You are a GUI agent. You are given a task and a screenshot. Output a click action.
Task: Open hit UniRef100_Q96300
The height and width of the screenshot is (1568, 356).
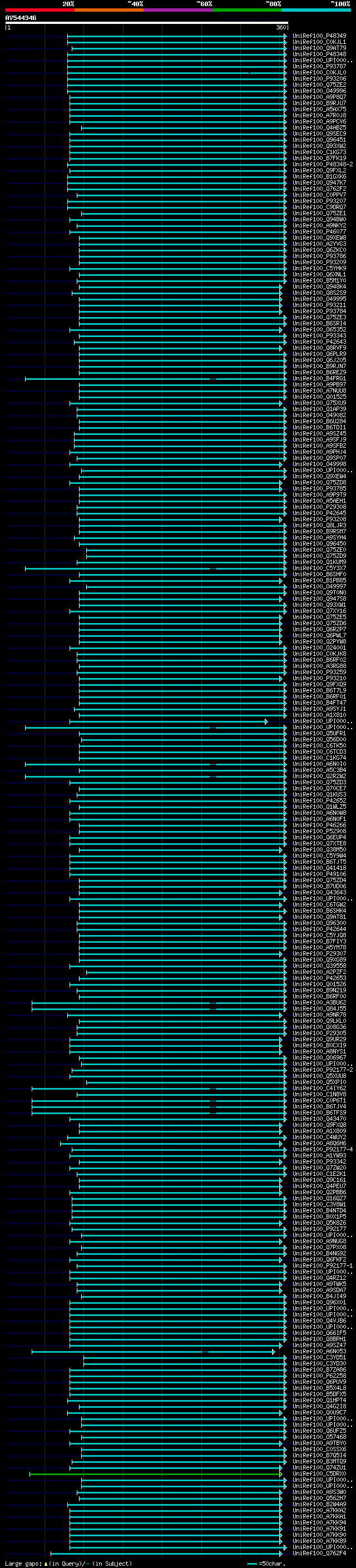coord(319,923)
